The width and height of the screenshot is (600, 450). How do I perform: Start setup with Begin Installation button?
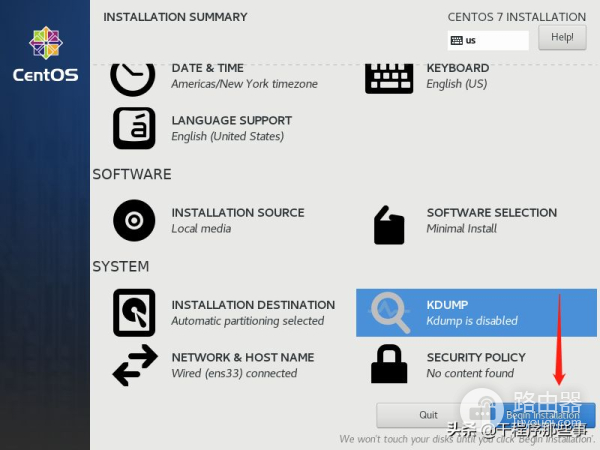(x=543, y=415)
